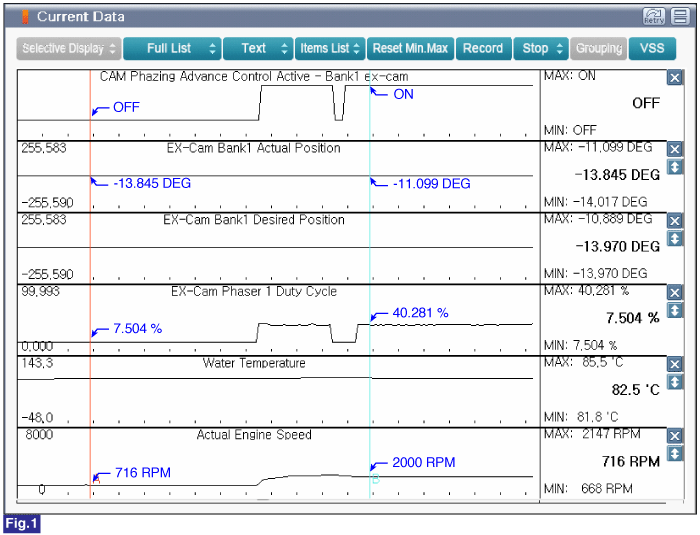Screen dimensions: 700x535
Task: Click the MIN: -14.017 DEG value
Action: [596, 202]
